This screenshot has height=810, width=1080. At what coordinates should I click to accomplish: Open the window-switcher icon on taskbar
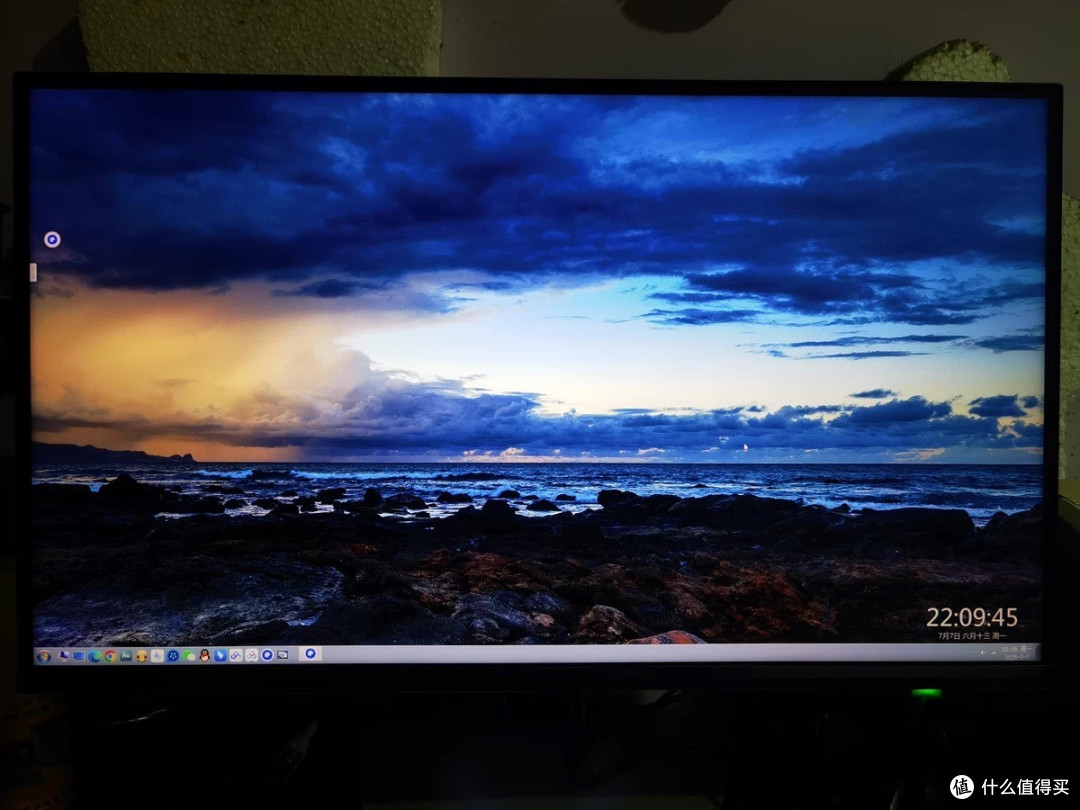pyautogui.click(x=282, y=655)
